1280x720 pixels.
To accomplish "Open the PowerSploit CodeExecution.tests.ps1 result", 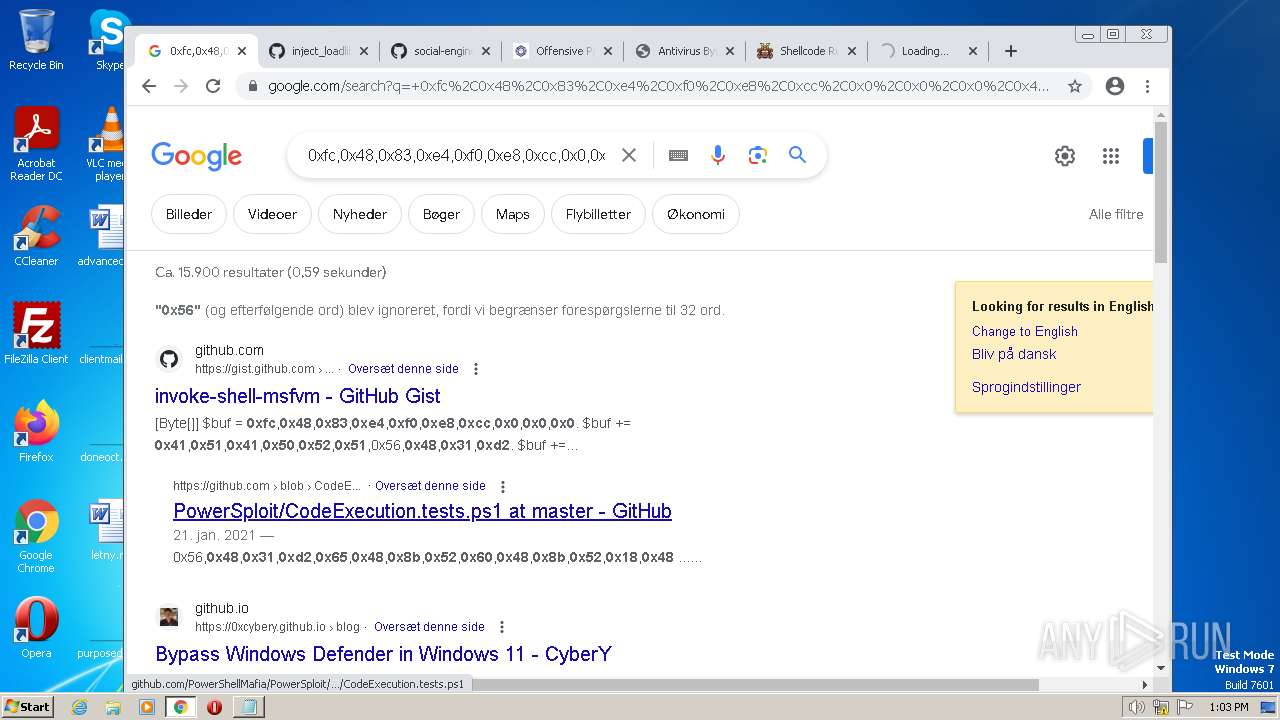I will pos(422,511).
